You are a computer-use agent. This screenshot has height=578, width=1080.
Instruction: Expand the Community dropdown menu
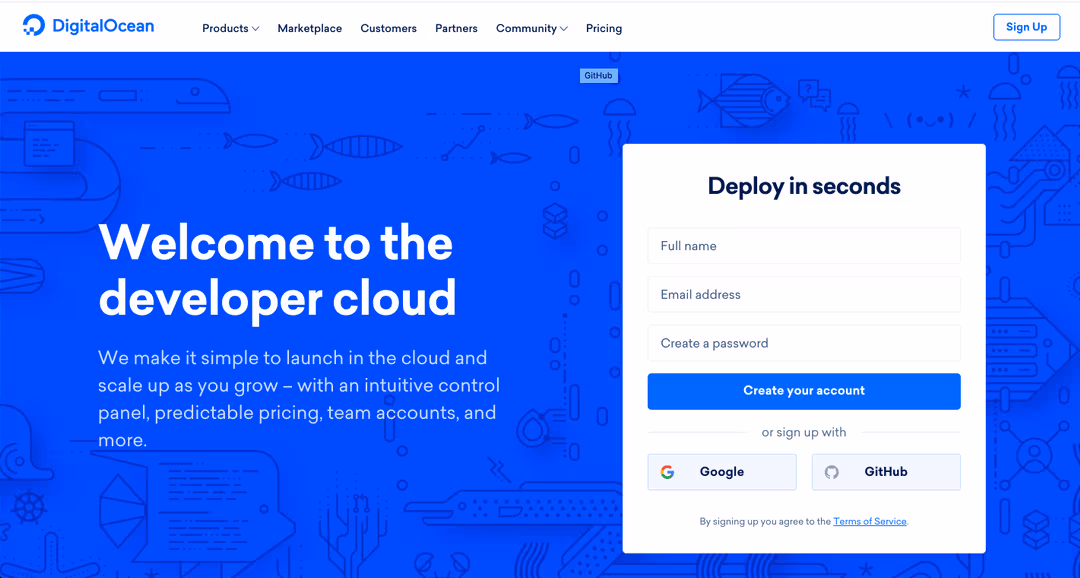pyautogui.click(x=532, y=28)
